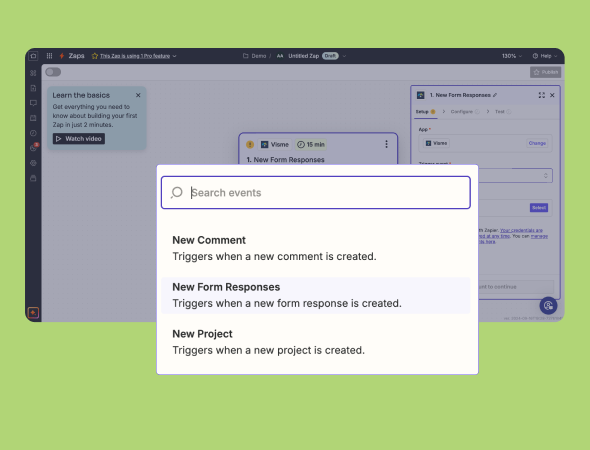Click the pencil rename icon beside step title

point(495,95)
